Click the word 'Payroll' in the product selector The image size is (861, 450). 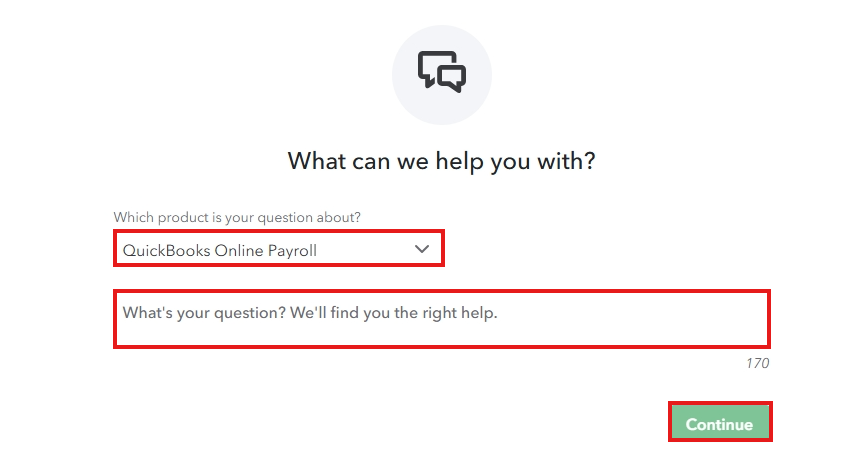coord(292,251)
